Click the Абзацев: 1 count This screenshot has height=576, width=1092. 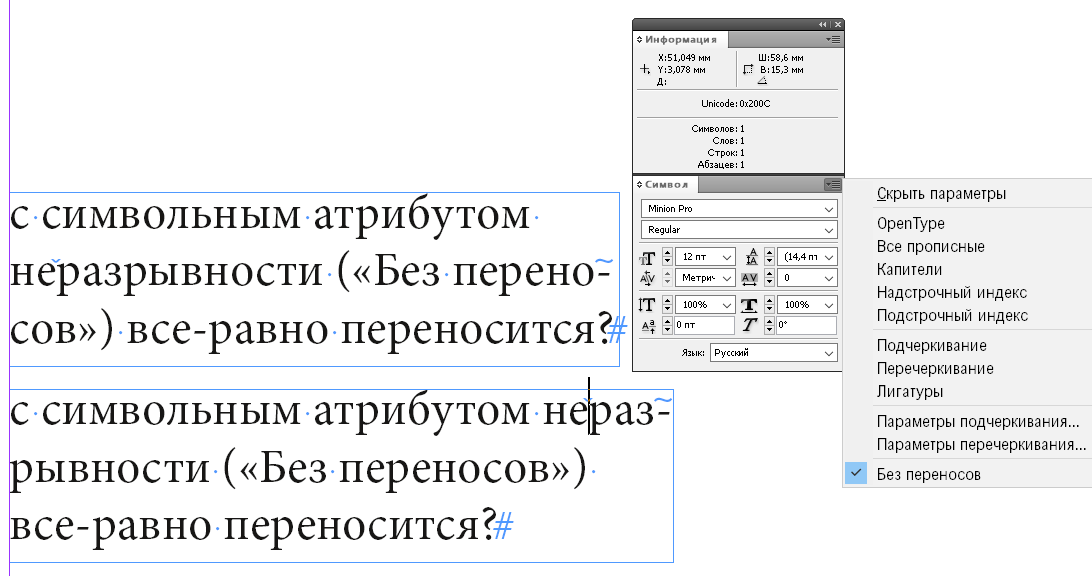[721, 165]
